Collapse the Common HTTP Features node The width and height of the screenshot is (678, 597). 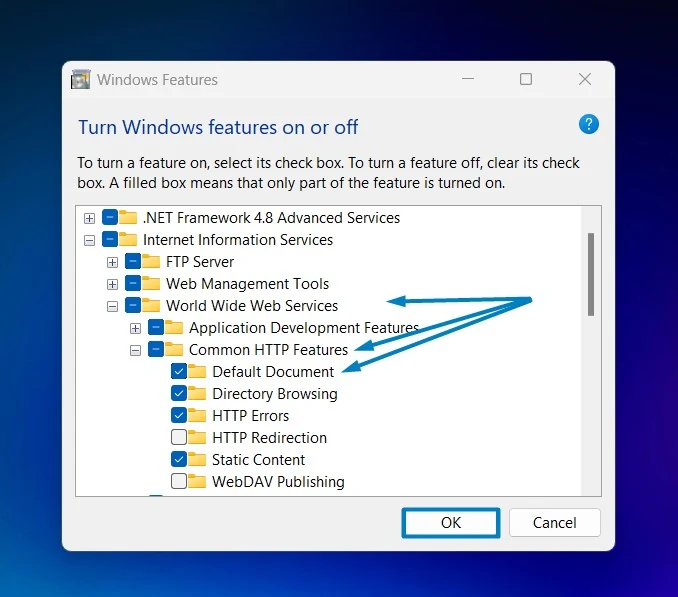[x=135, y=351]
